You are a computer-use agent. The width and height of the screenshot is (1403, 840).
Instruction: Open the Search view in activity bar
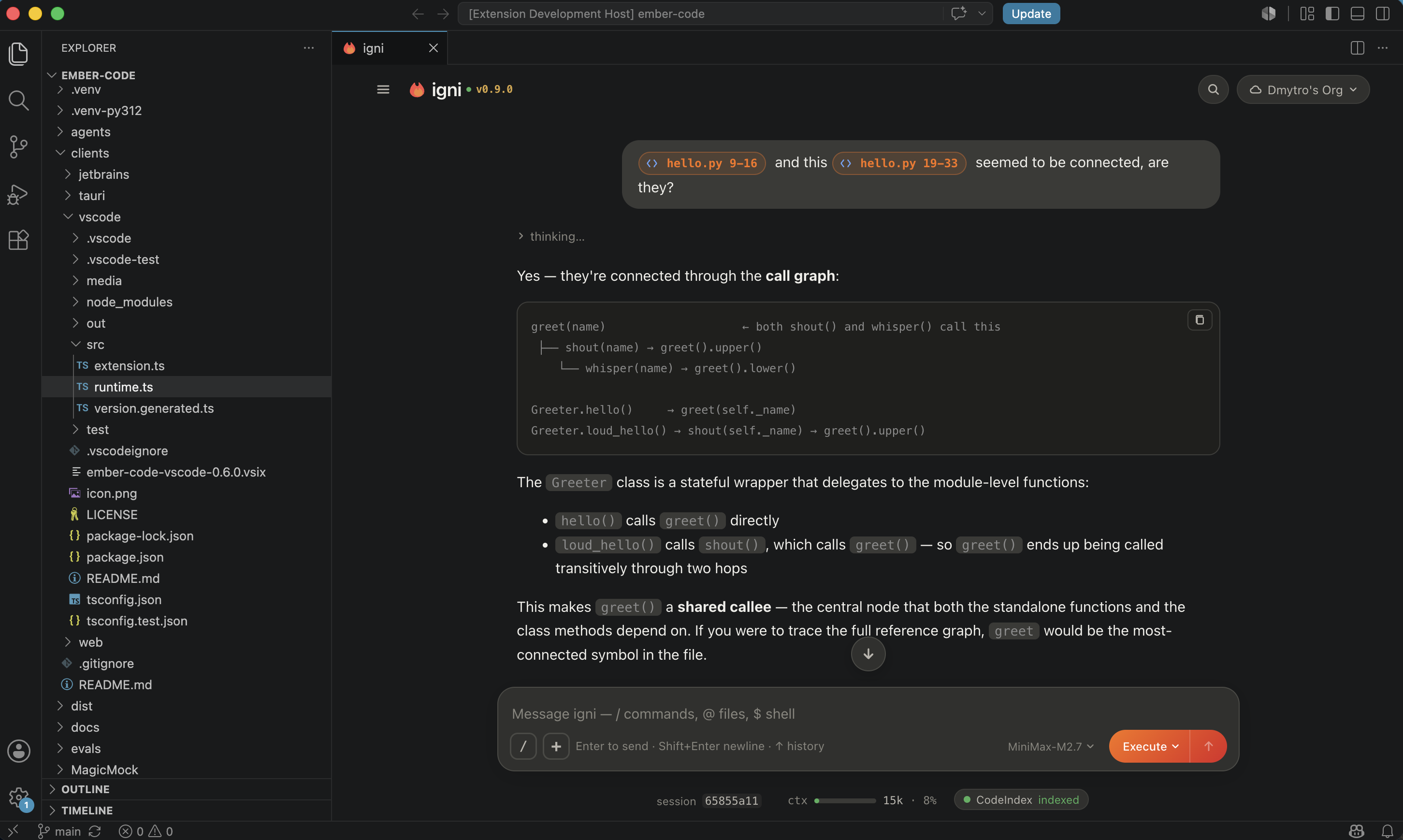pyautogui.click(x=19, y=101)
